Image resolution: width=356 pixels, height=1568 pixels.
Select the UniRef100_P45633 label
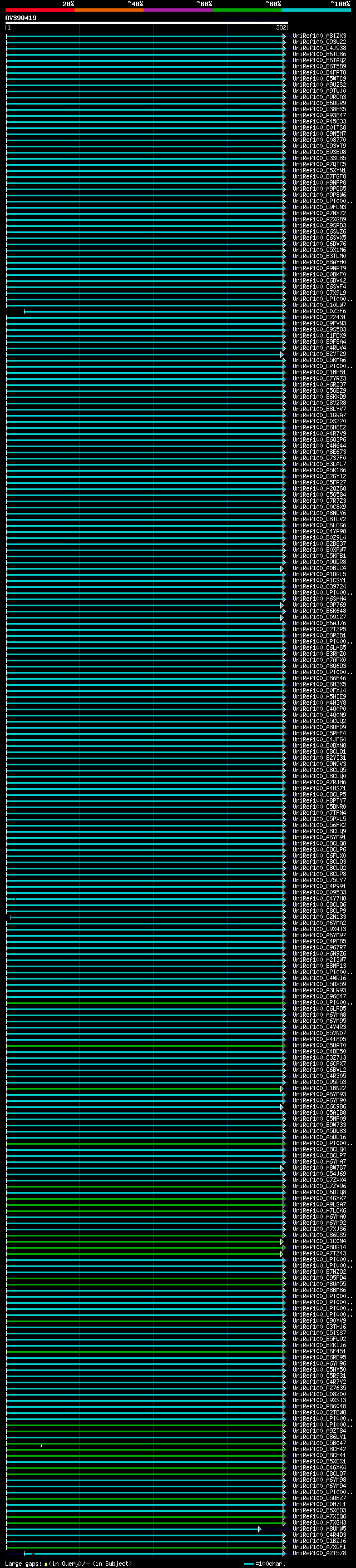click(319, 122)
